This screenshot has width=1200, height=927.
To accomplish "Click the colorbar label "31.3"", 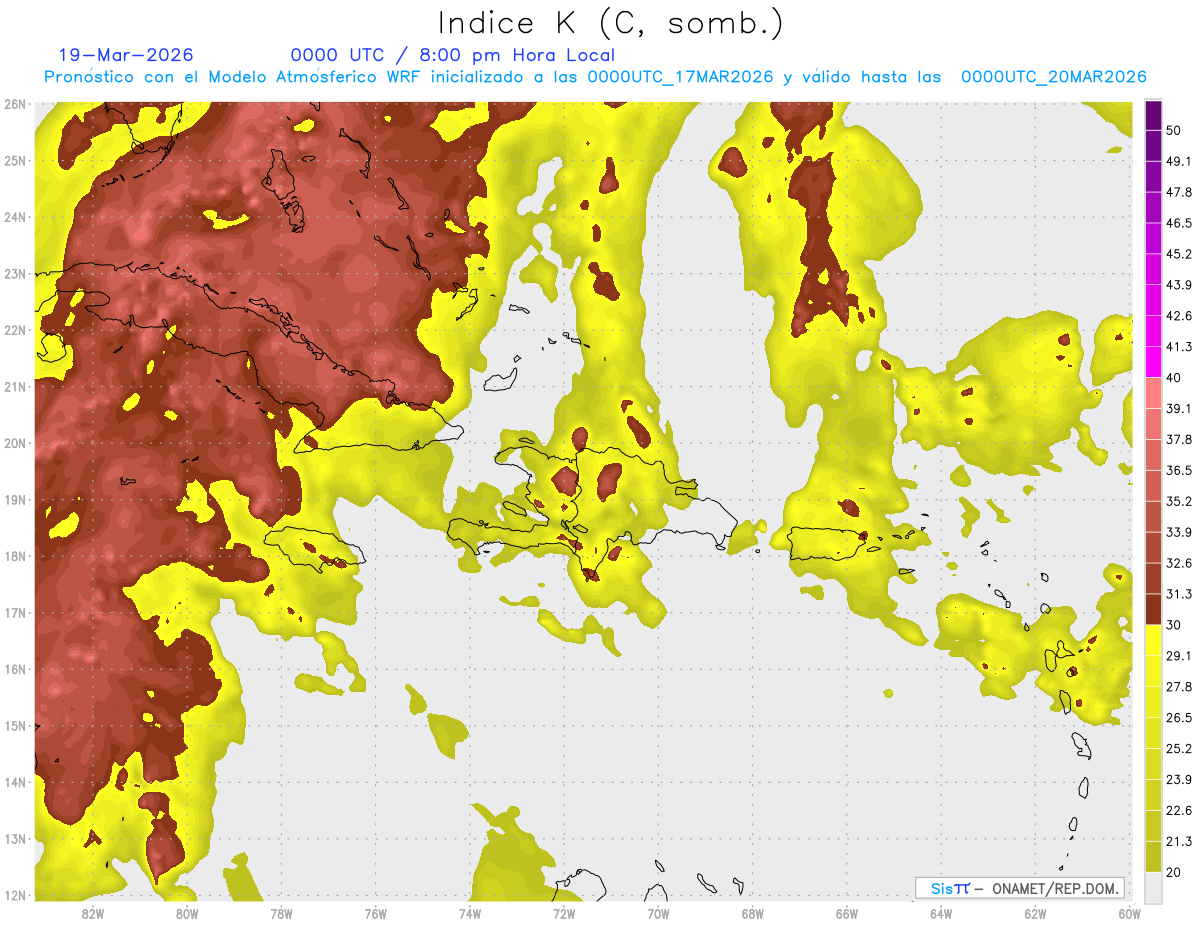I will [1179, 594].
